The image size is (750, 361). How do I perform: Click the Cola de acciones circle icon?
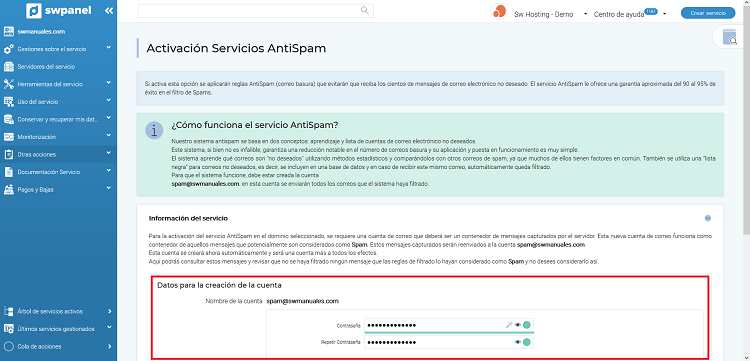click(9, 346)
